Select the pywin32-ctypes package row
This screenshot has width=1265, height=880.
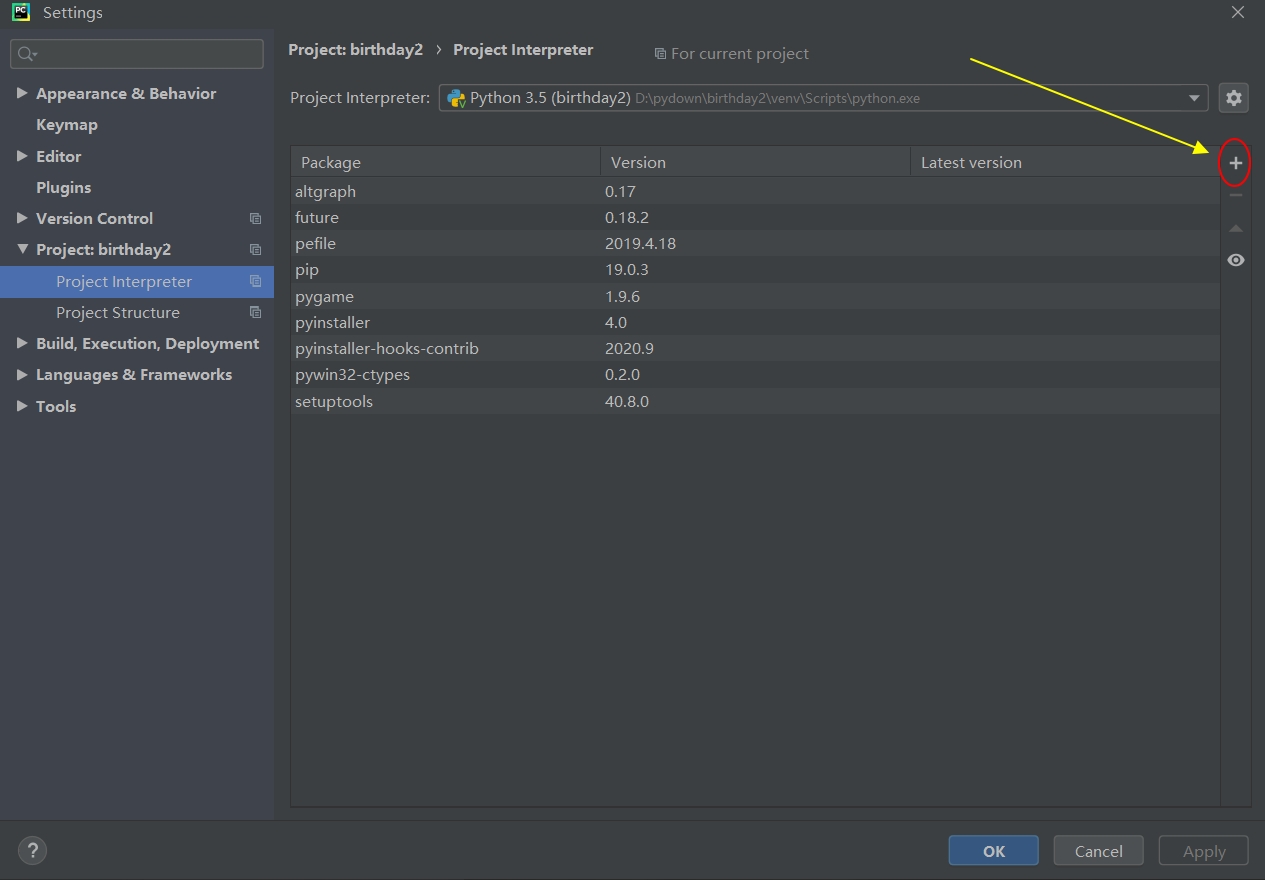pos(755,375)
